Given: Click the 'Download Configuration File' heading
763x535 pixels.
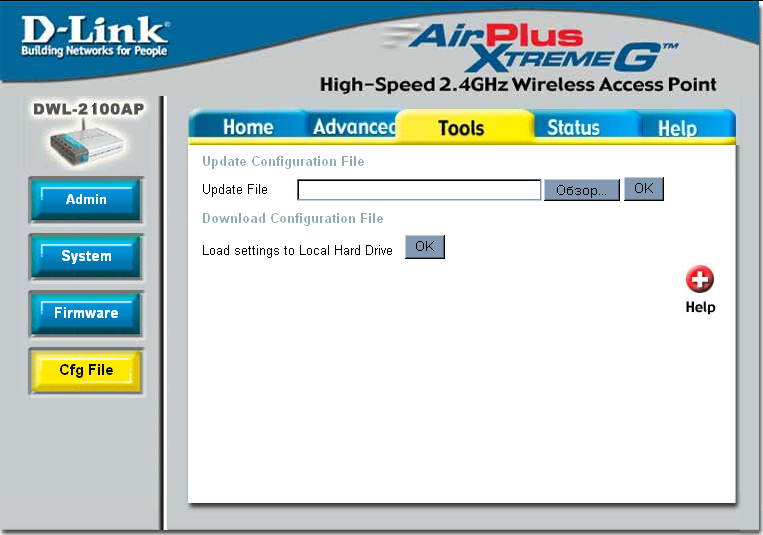Looking at the screenshot, I should coord(292,218).
